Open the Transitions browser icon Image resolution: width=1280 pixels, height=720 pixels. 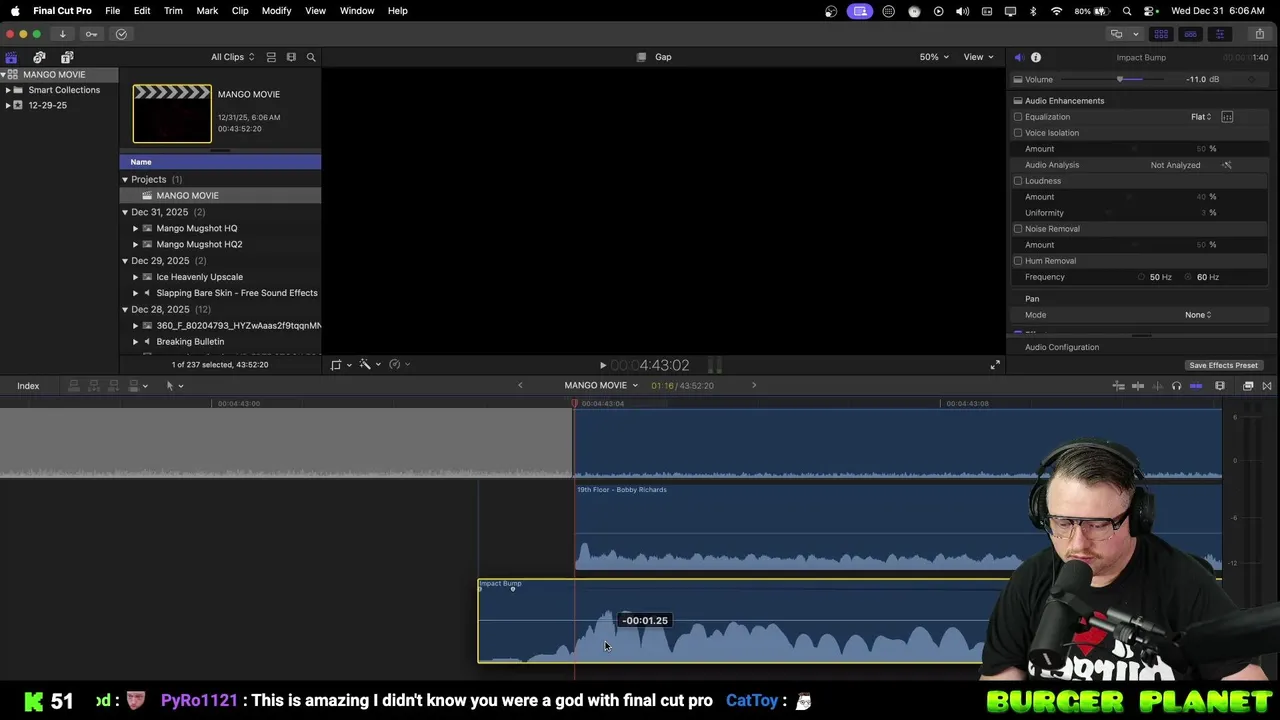[1267, 386]
